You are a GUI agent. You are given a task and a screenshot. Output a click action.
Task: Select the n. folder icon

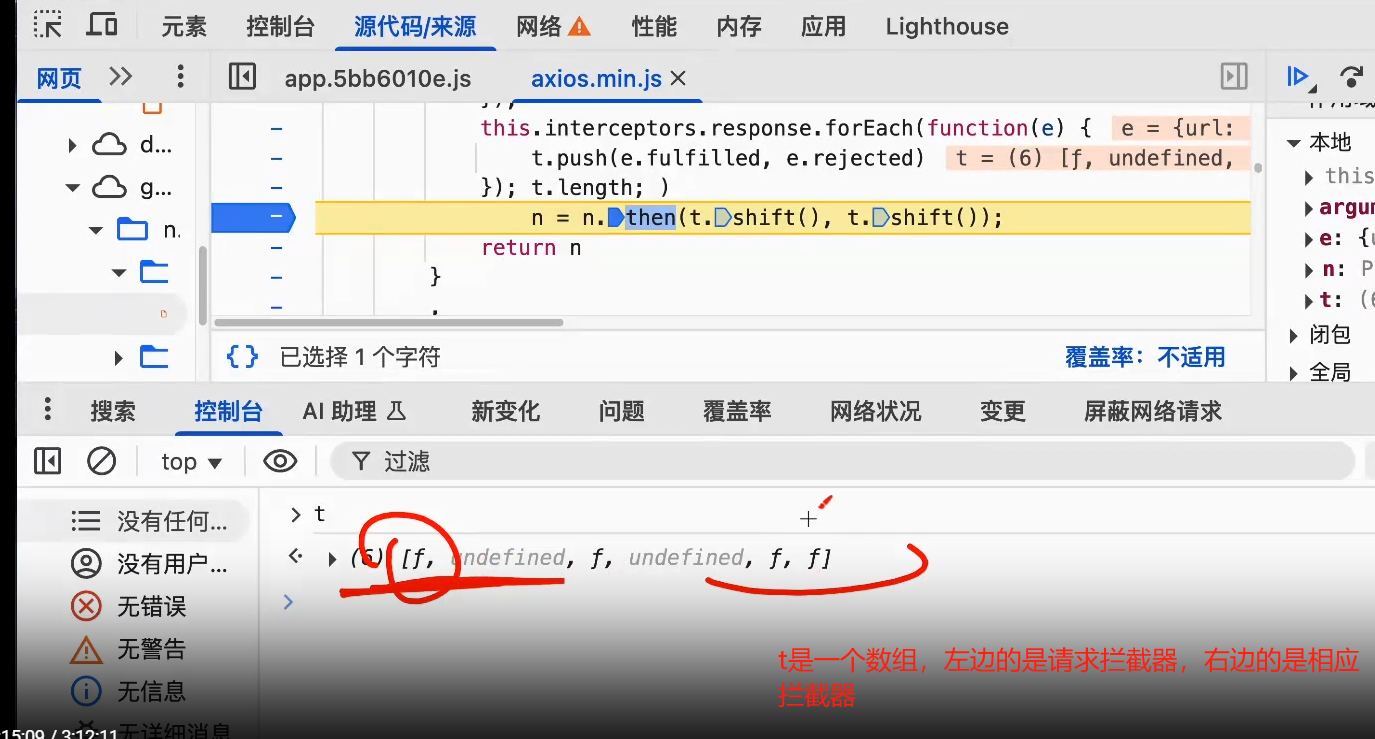click(x=133, y=230)
